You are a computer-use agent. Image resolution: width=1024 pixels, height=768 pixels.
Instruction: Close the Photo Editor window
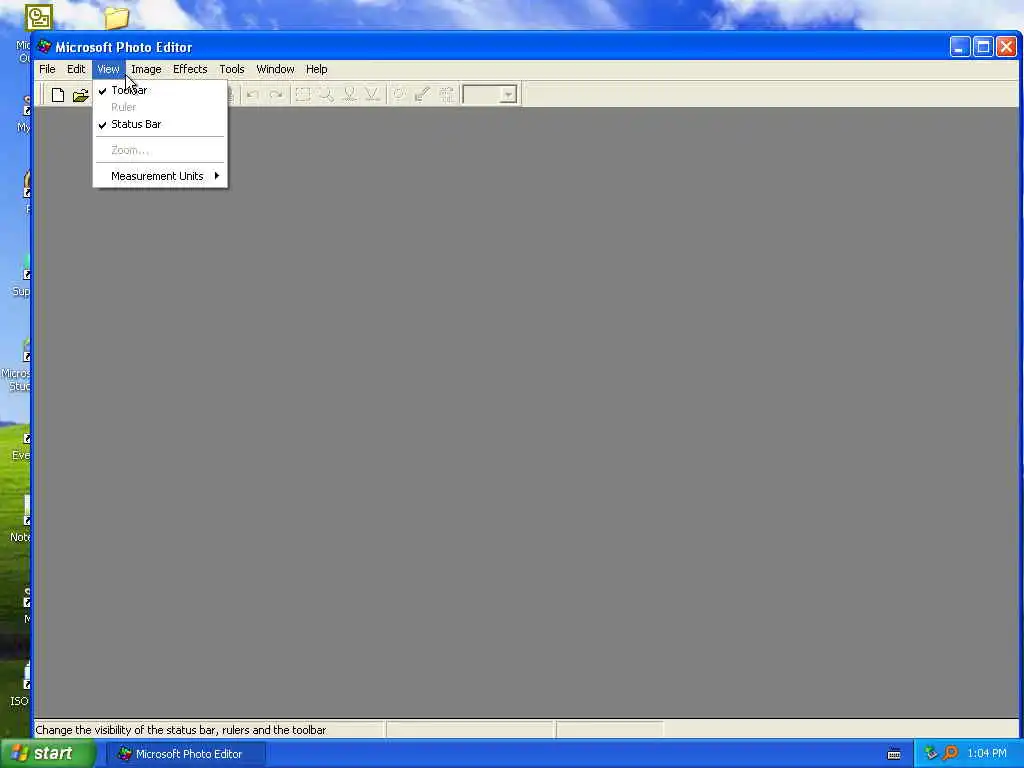1006,47
